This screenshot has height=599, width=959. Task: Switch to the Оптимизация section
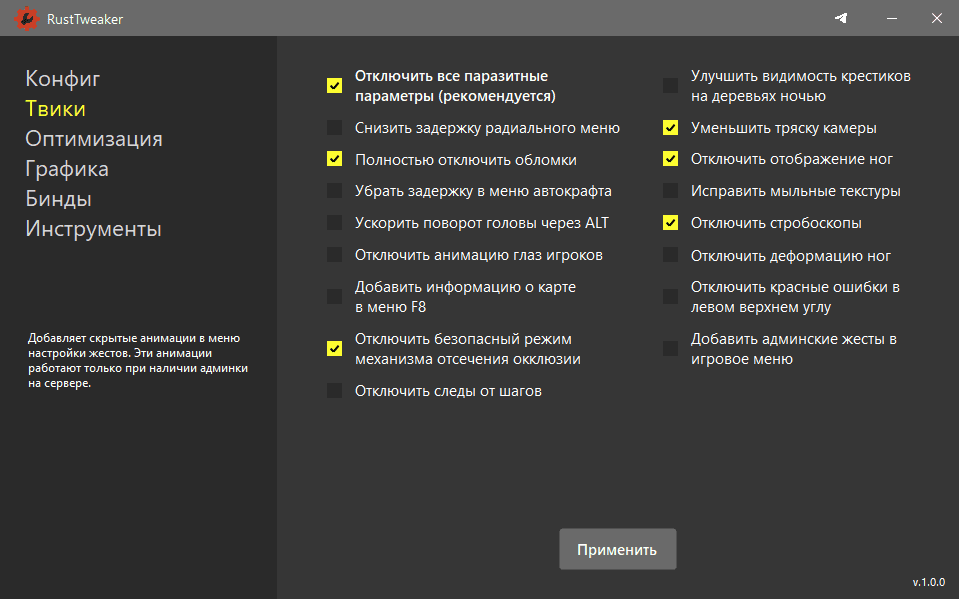point(94,139)
